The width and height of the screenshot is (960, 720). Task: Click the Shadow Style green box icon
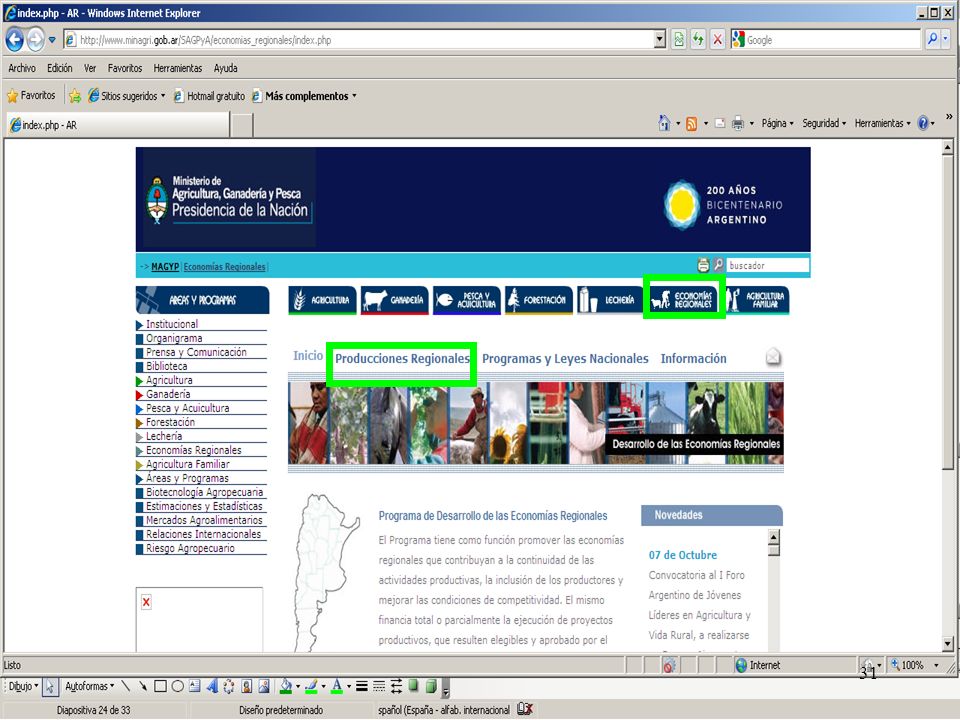coord(414,685)
